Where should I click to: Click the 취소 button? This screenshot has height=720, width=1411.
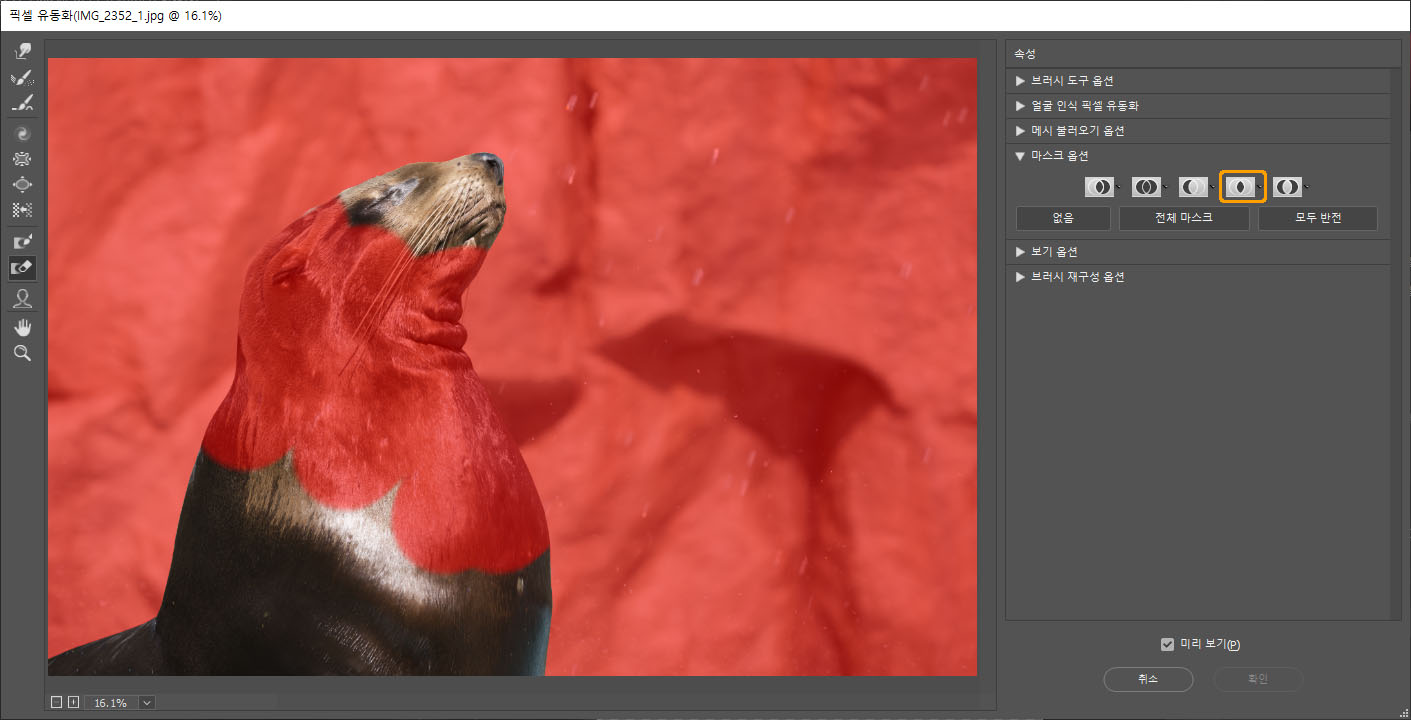(x=1148, y=679)
